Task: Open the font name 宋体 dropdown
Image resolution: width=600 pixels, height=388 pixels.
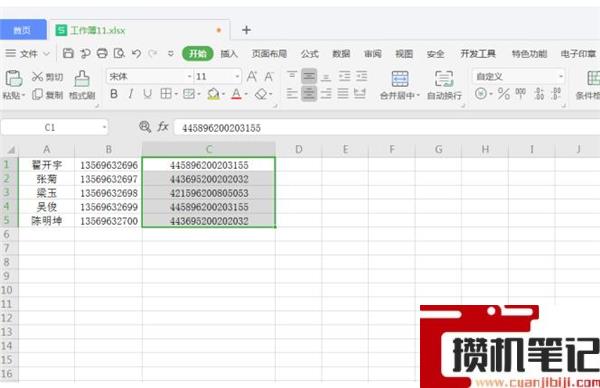Action: click(189, 77)
